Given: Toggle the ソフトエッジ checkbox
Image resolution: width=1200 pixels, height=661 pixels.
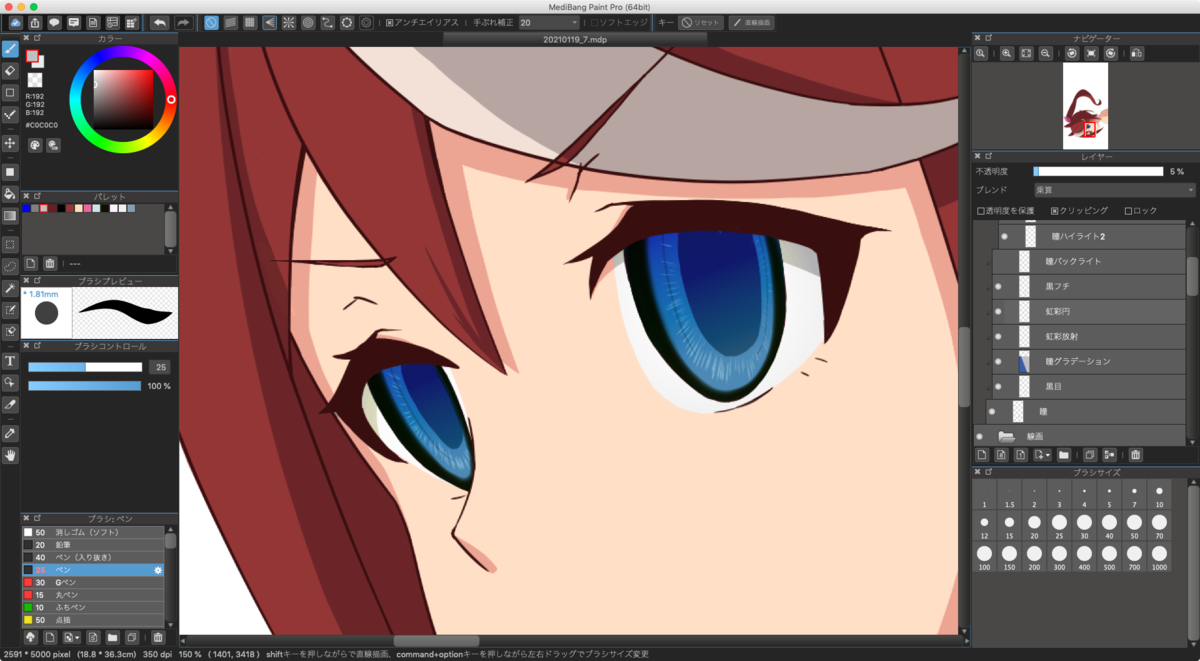Looking at the screenshot, I should click(x=594, y=22).
